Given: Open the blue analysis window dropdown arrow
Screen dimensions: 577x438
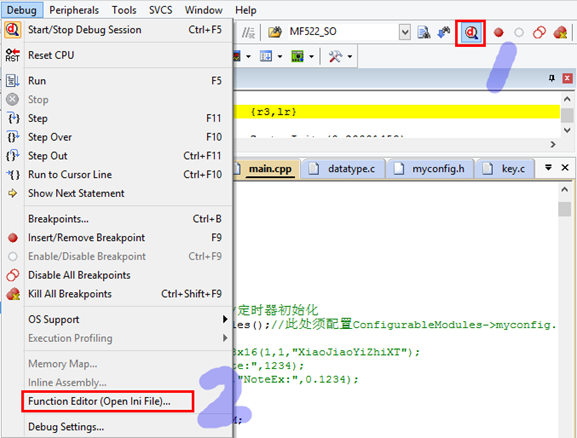Looking at the screenshot, I should point(280,57).
